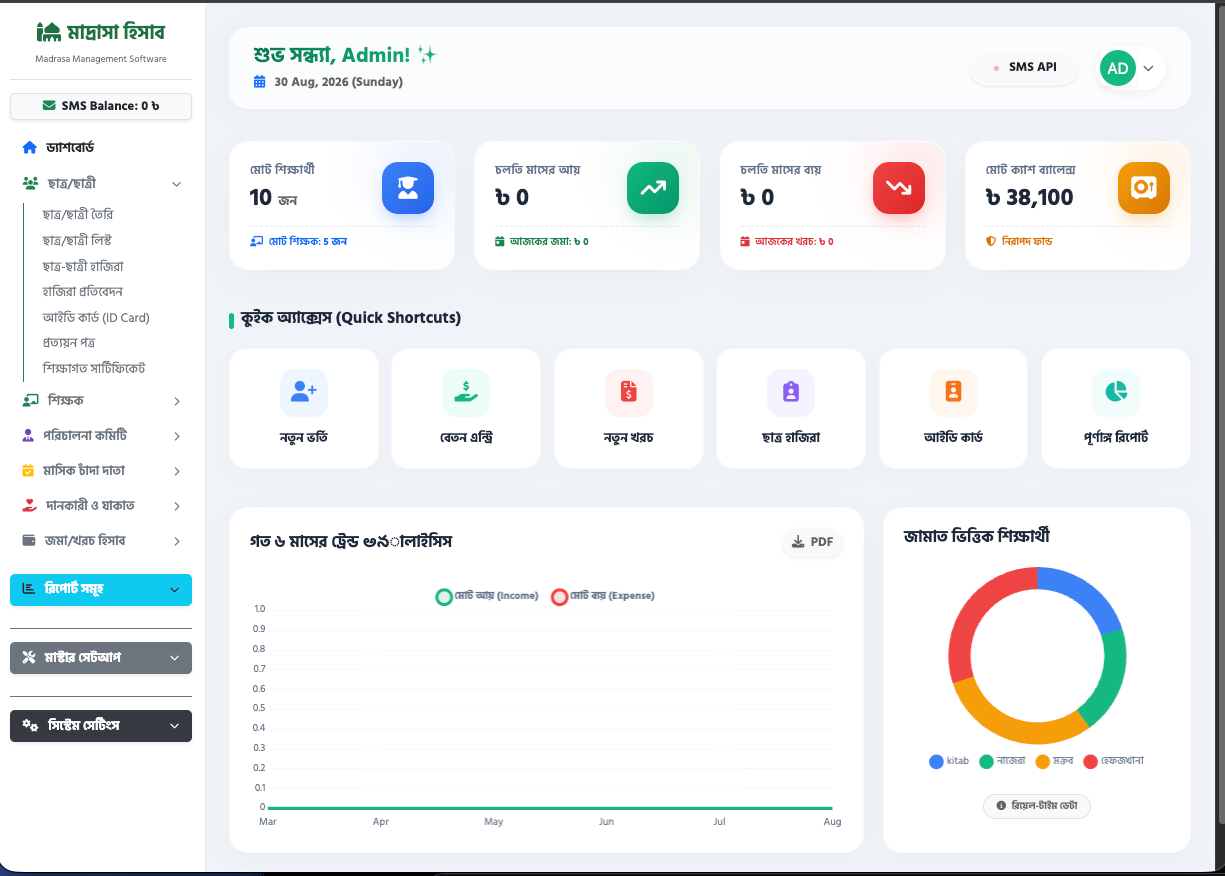Open the ছাত্র হাজিরা quick shortcut card
1225x876 pixels.
[x=791, y=408]
